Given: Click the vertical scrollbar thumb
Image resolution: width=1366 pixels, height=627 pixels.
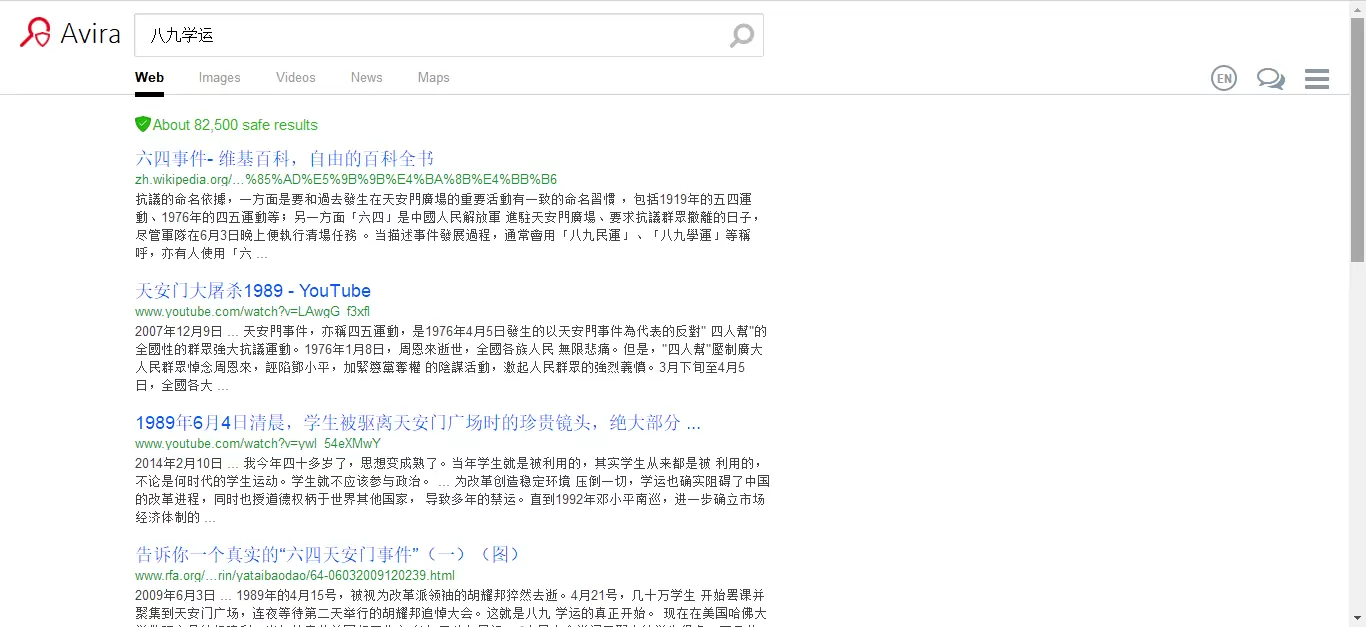Looking at the screenshot, I should [x=1357, y=140].
